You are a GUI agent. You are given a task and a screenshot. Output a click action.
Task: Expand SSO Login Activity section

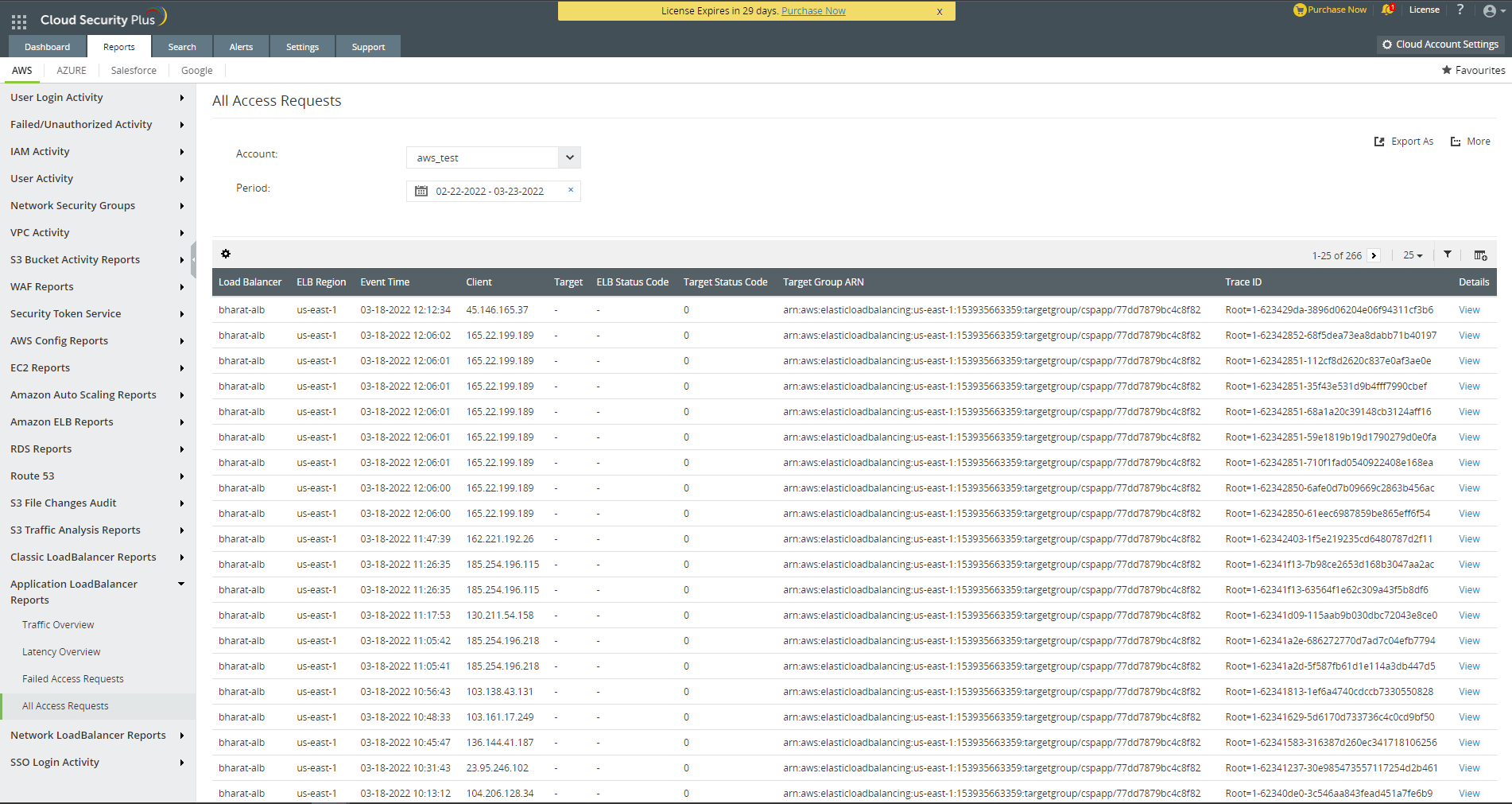[x=98, y=763]
